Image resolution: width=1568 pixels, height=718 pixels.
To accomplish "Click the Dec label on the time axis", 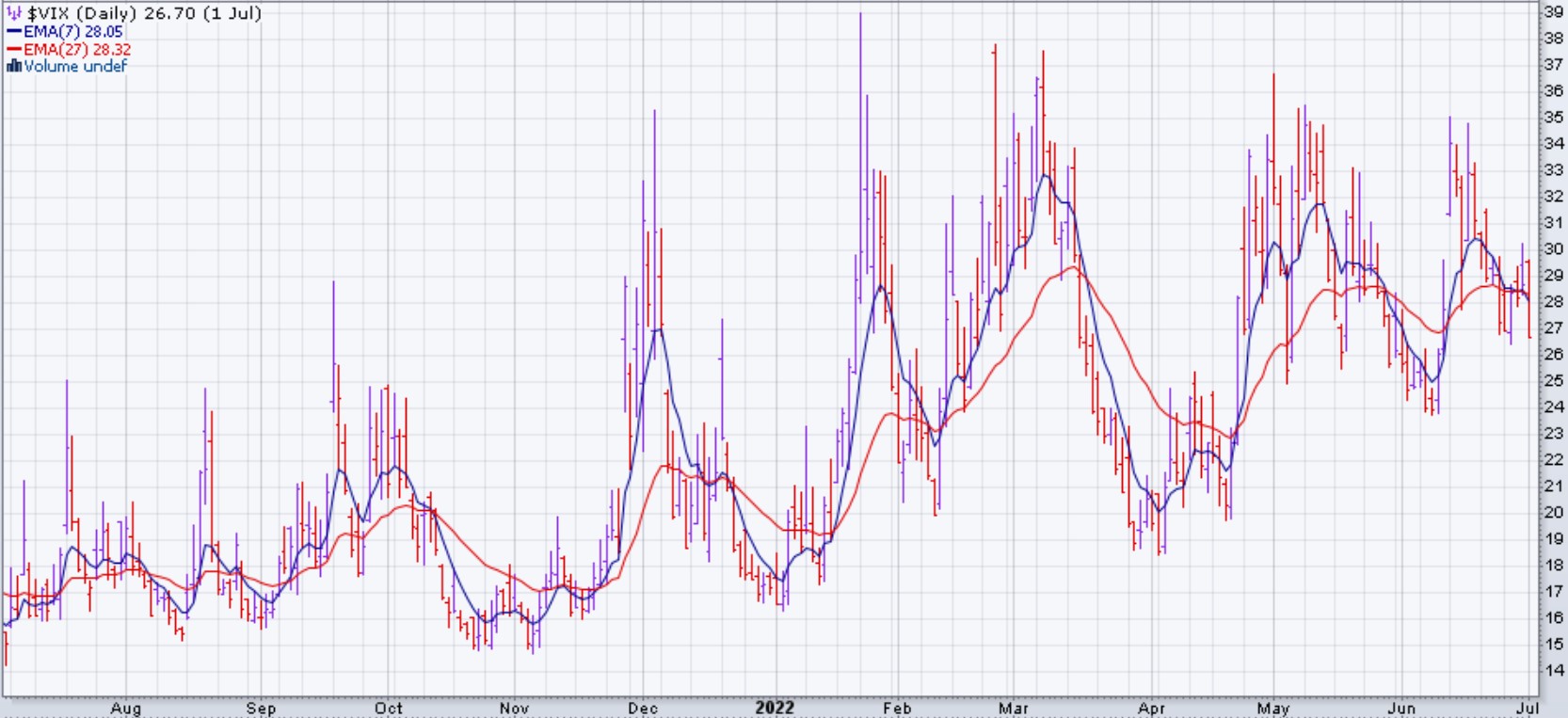I will [x=643, y=708].
